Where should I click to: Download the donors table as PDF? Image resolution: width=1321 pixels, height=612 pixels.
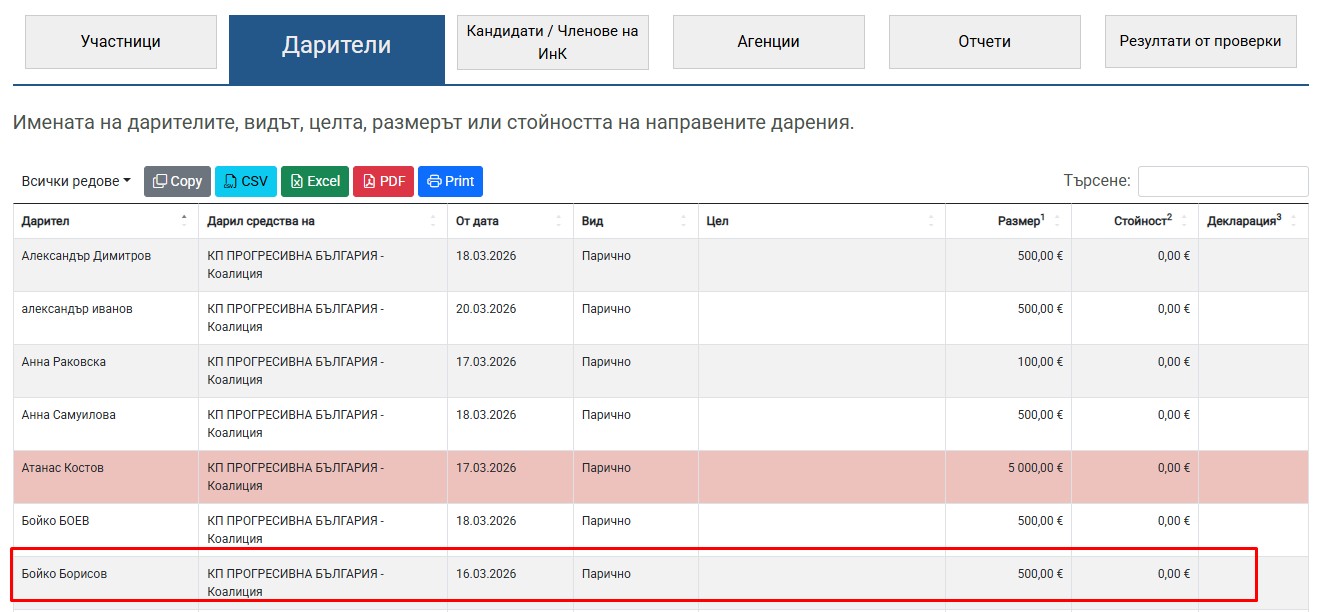(x=383, y=181)
